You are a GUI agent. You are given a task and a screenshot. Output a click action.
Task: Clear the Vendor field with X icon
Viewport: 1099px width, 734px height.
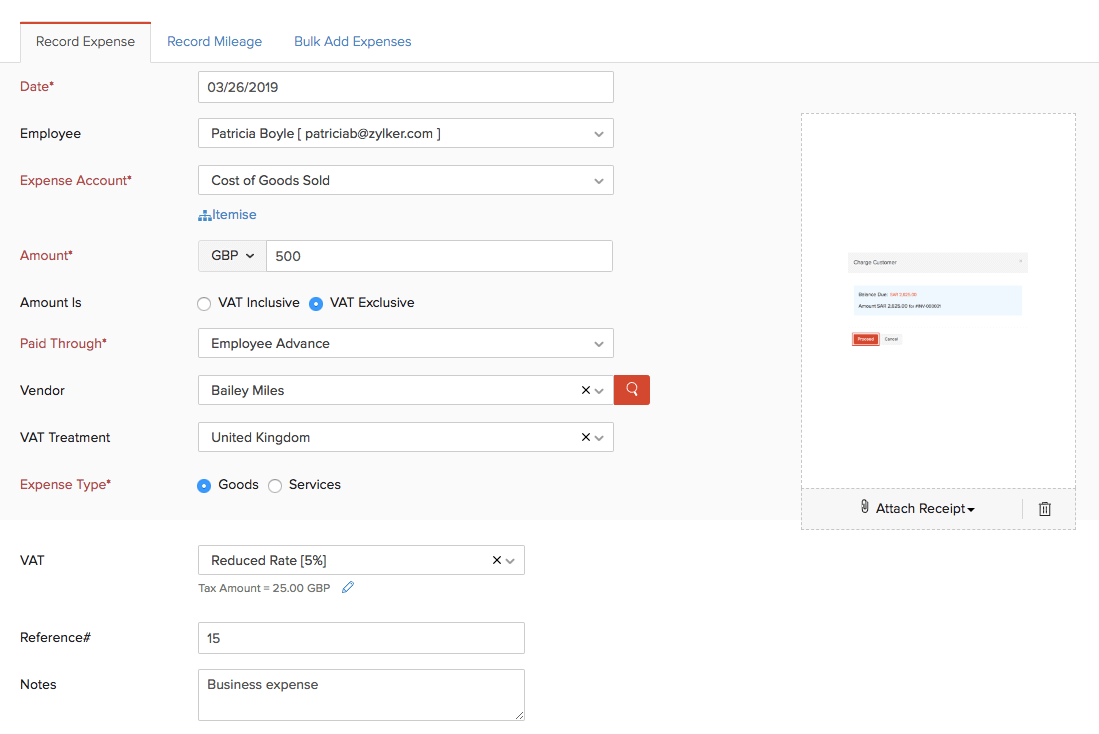coord(586,390)
